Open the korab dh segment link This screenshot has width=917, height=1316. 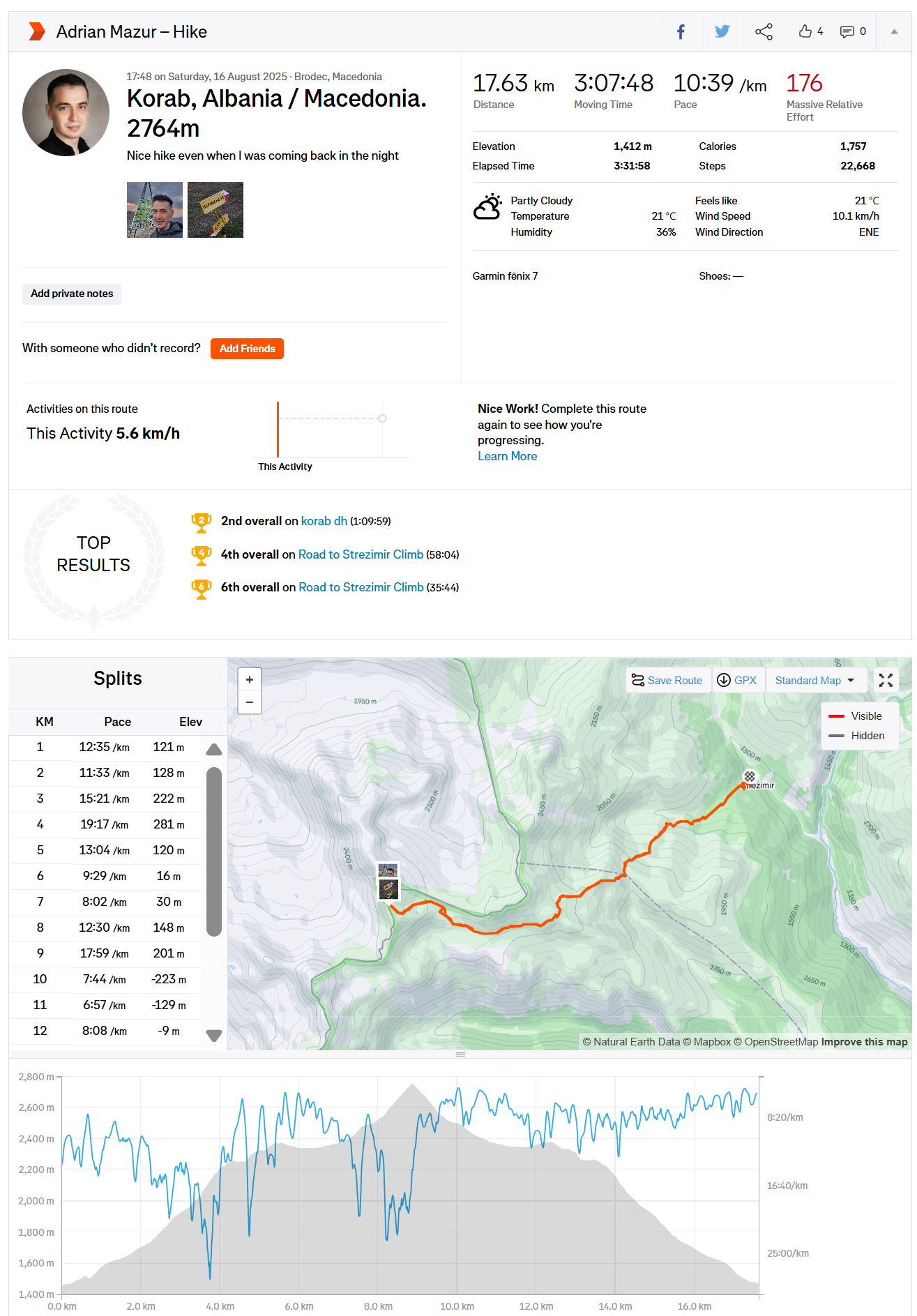coord(324,521)
